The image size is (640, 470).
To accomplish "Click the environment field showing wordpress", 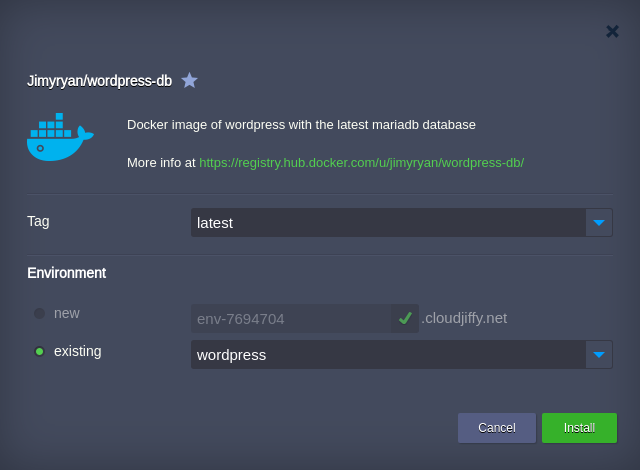I will tap(388, 355).
